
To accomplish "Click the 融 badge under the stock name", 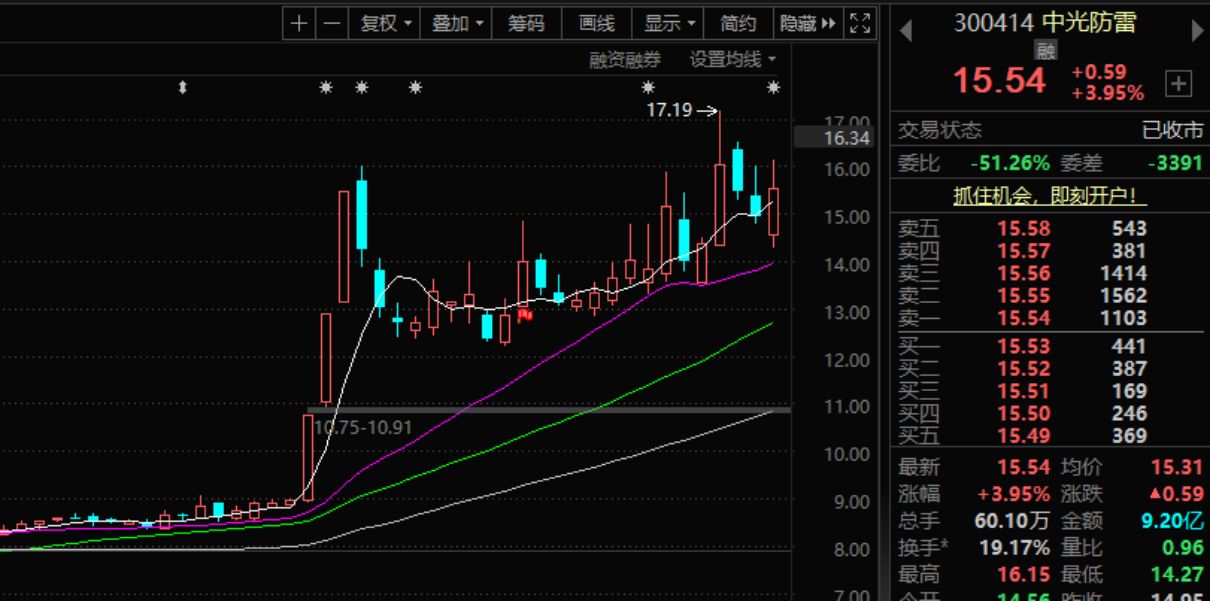I will tap(1045, 50).
